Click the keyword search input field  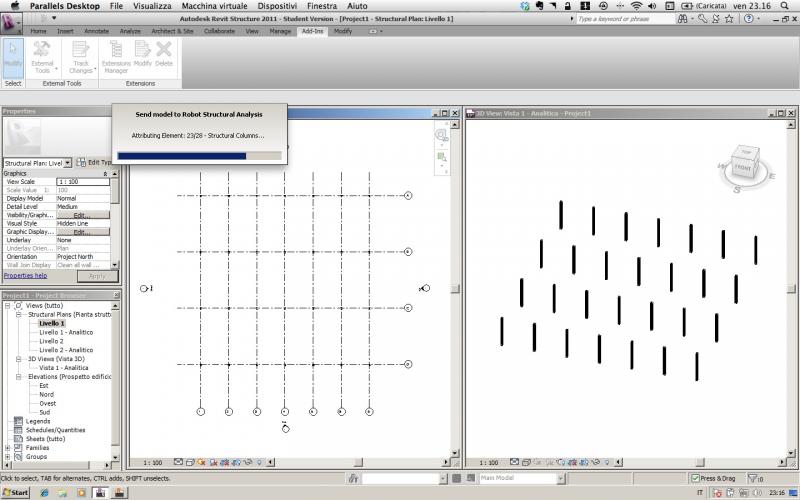point(625,19)
